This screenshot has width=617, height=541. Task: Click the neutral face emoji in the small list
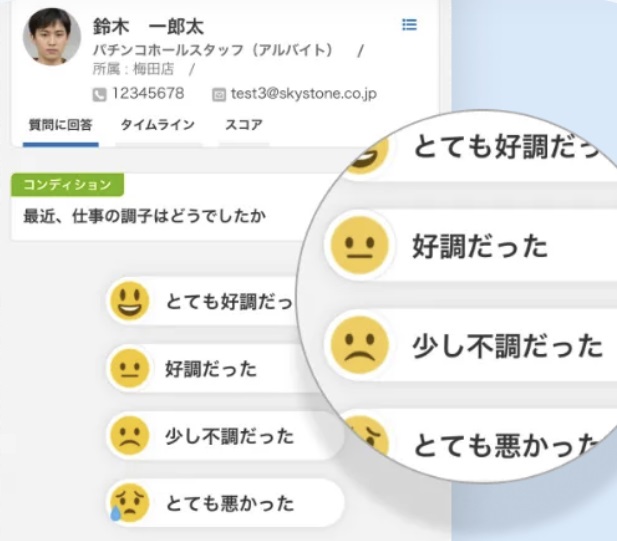coord(129,369)
